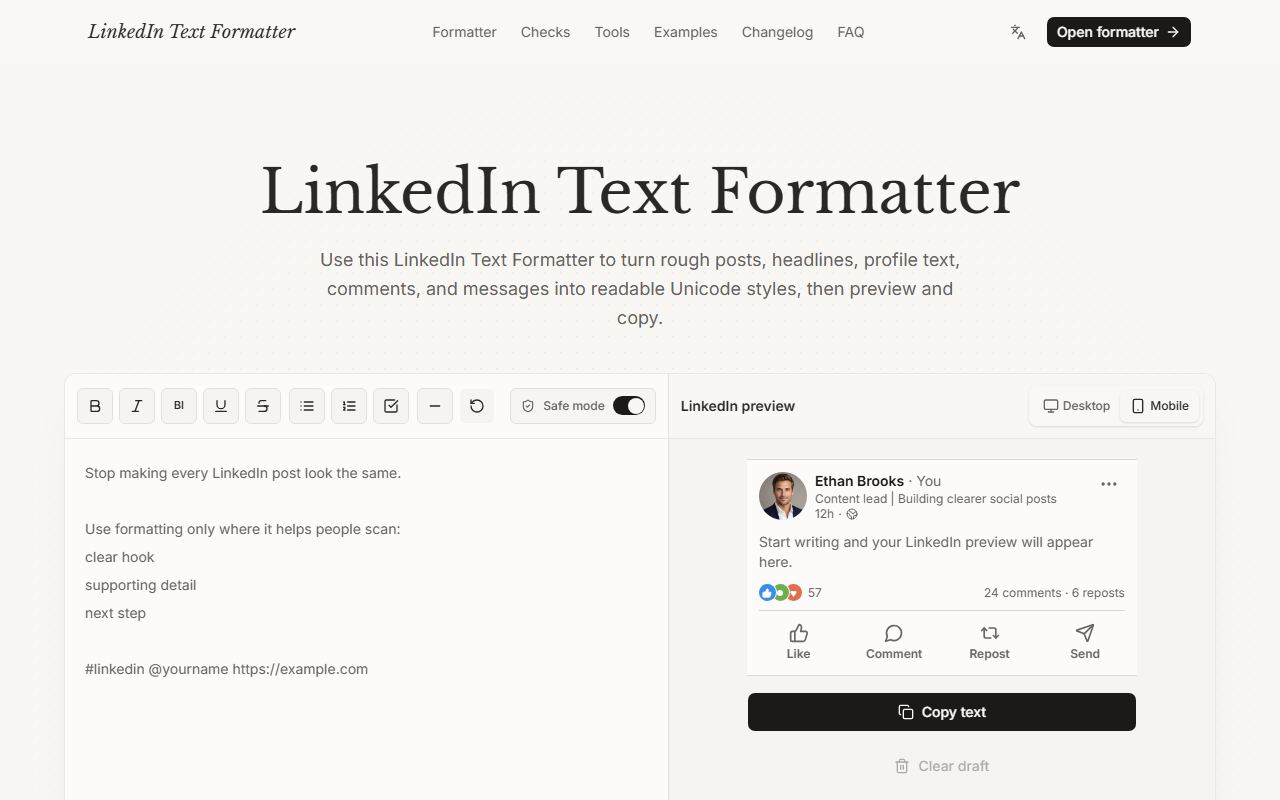This screenshot has width=1280, height=800.
Task: Click the text editor area
Action: click(x=366, y=620)
